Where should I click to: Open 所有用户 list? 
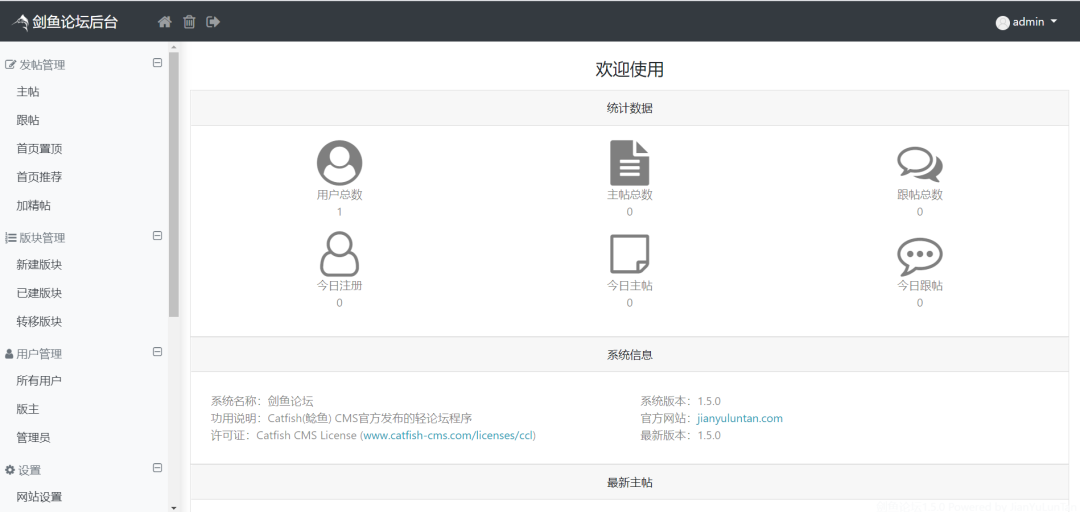click(x=39, y=380)
